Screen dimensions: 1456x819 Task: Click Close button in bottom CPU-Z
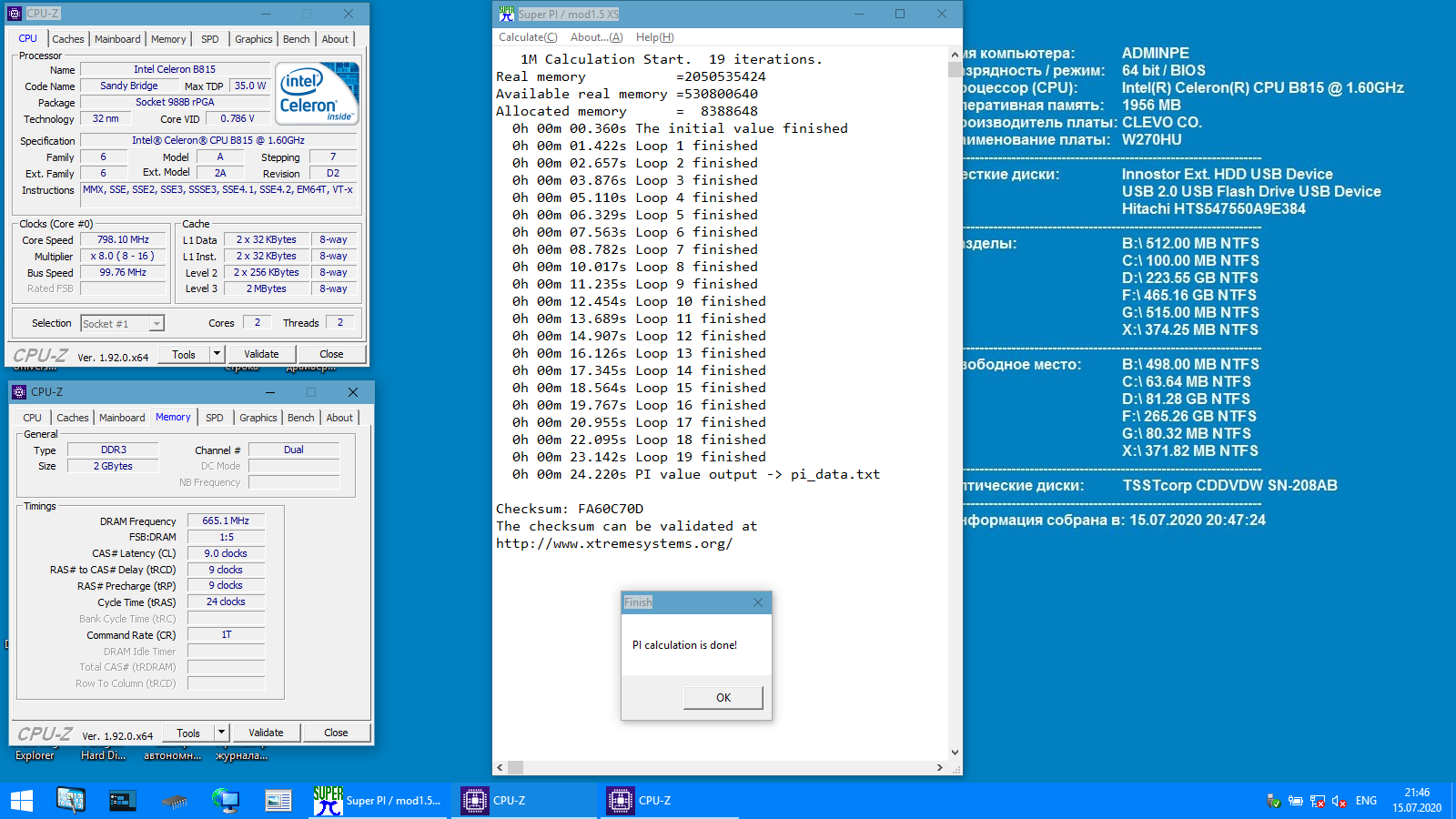click(336, 733)
